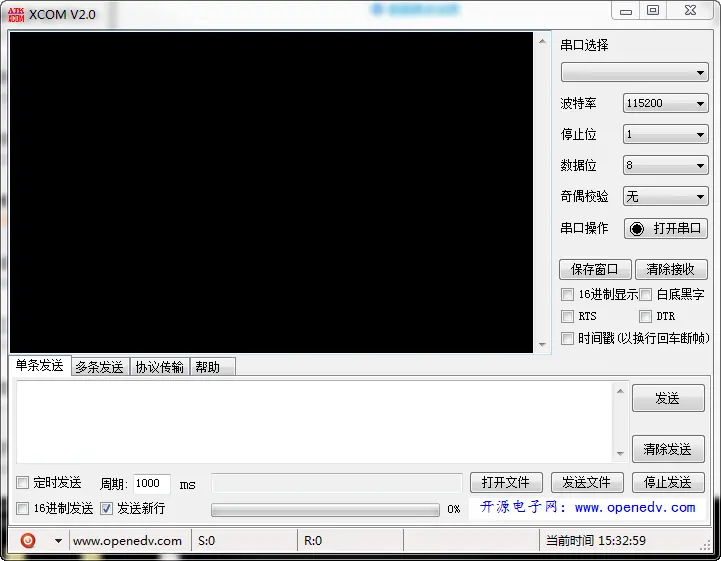The image size is (721, 561).
Task: Click the red circular icon in status bar
Action: pyautogui.click(x=28, y=540)
